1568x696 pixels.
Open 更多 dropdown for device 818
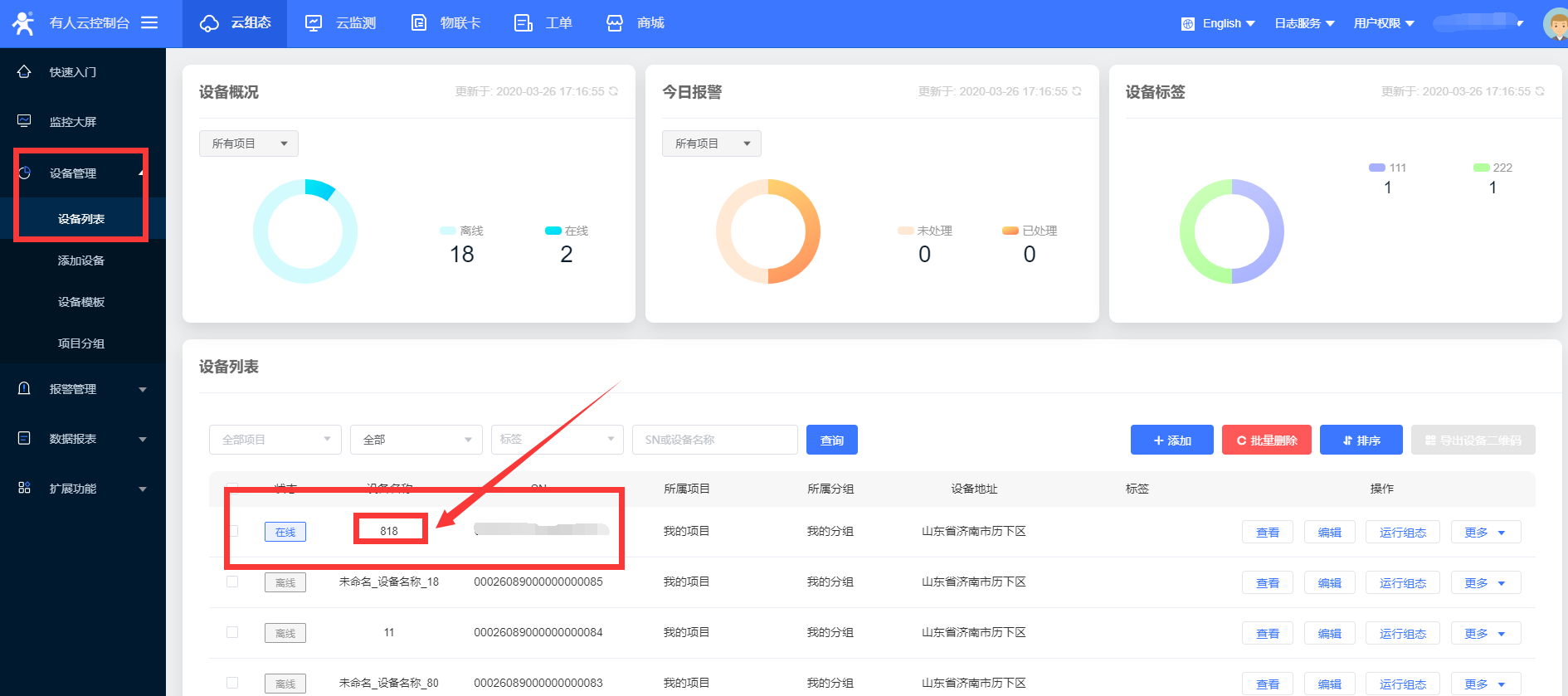pyautogui.click(x=1485, y=533)
